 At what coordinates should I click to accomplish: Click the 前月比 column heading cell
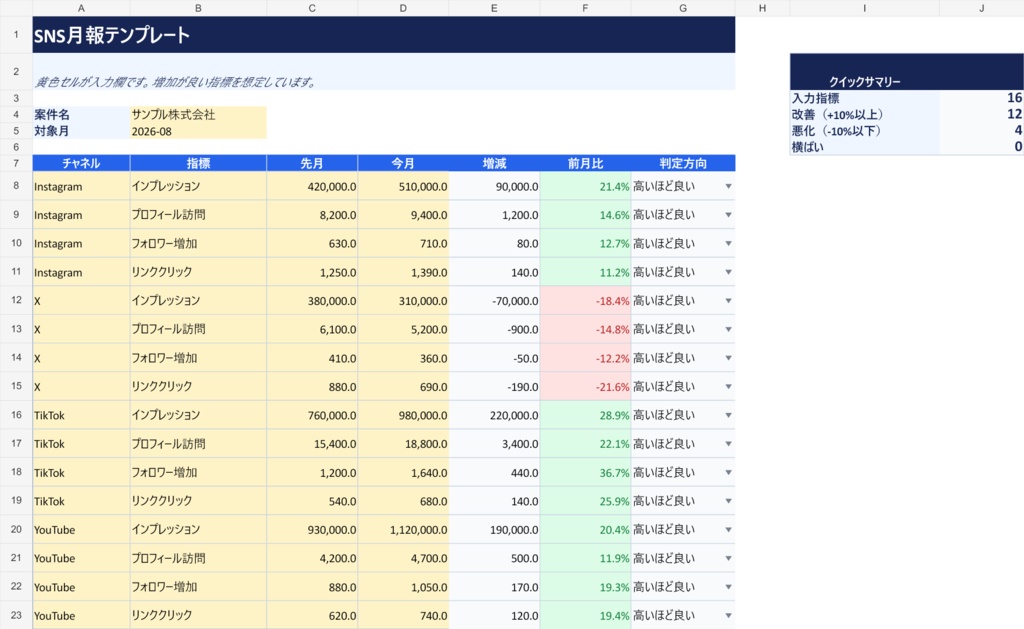tap(585, 163)
